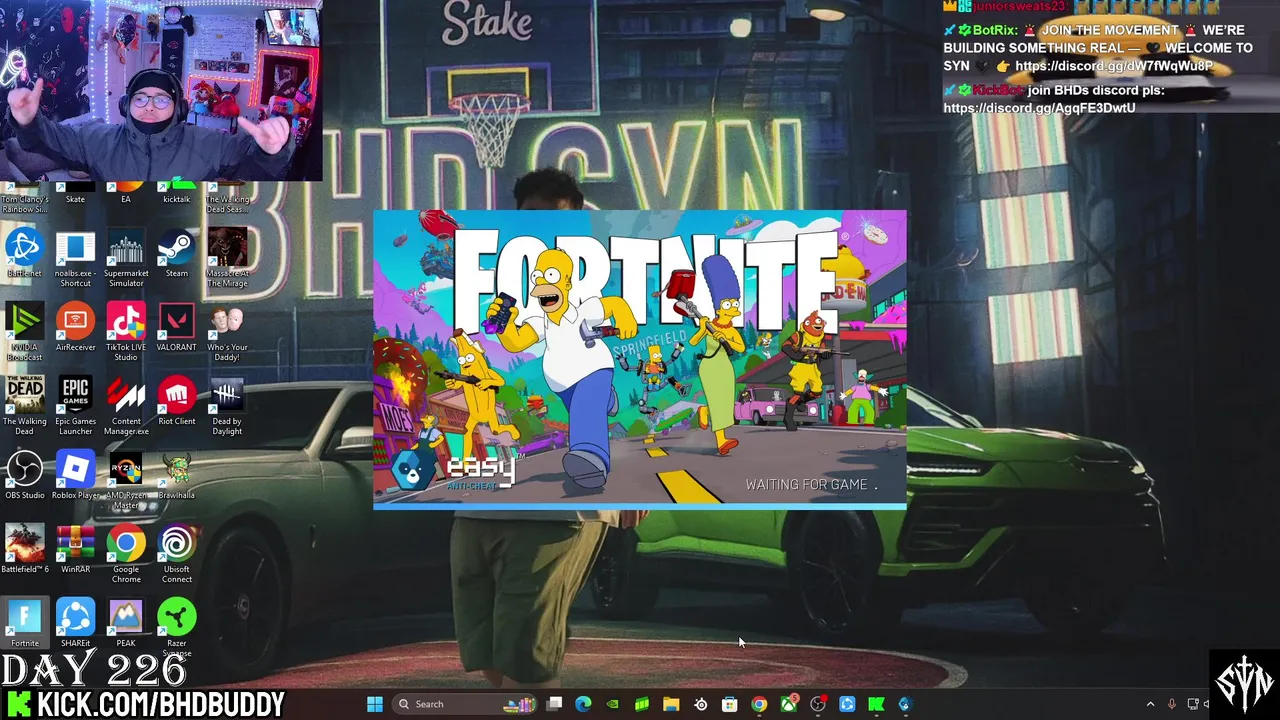Launch Steam from the desktop
The image size is (1280, 720).
click(x=176, y=253)
